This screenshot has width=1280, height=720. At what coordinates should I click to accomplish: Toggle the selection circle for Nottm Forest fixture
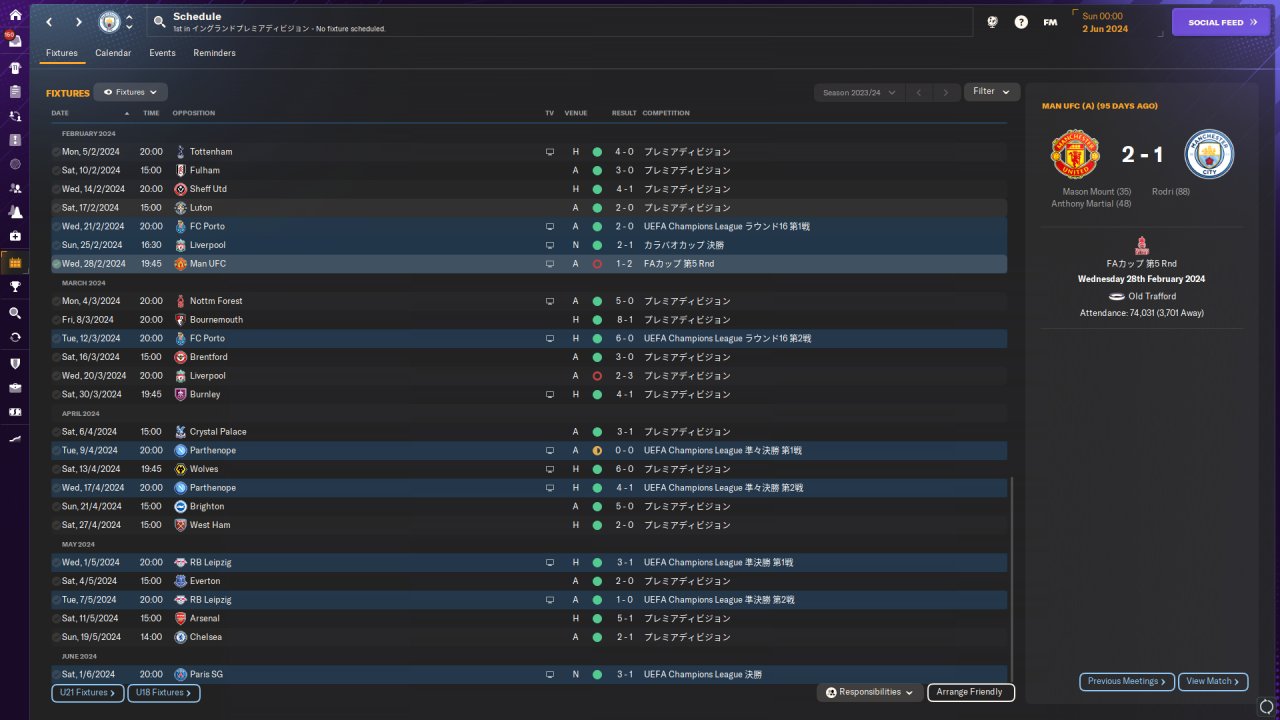tap(57, 301)
